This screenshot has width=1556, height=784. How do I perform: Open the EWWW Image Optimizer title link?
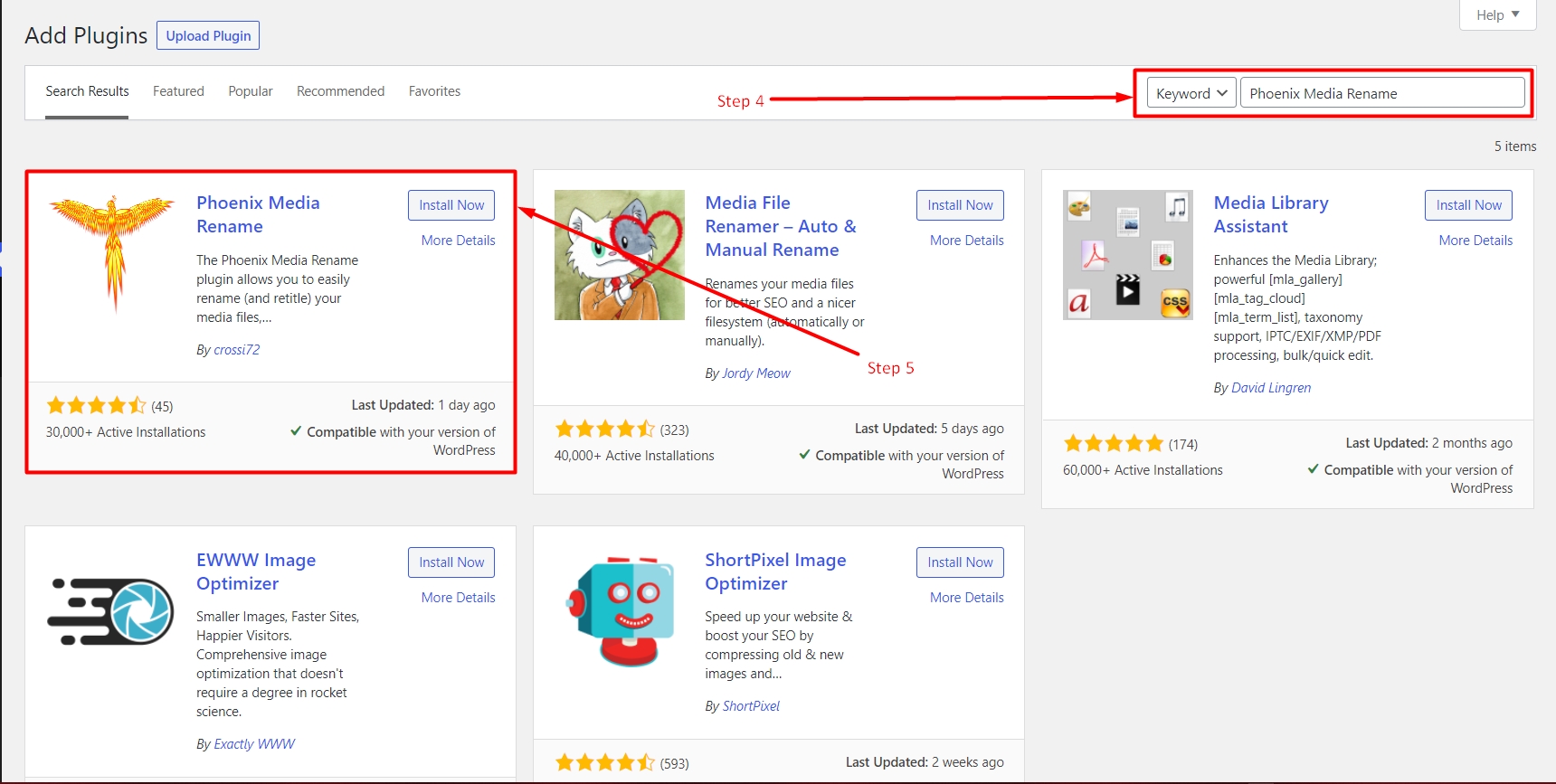(256, 571)
